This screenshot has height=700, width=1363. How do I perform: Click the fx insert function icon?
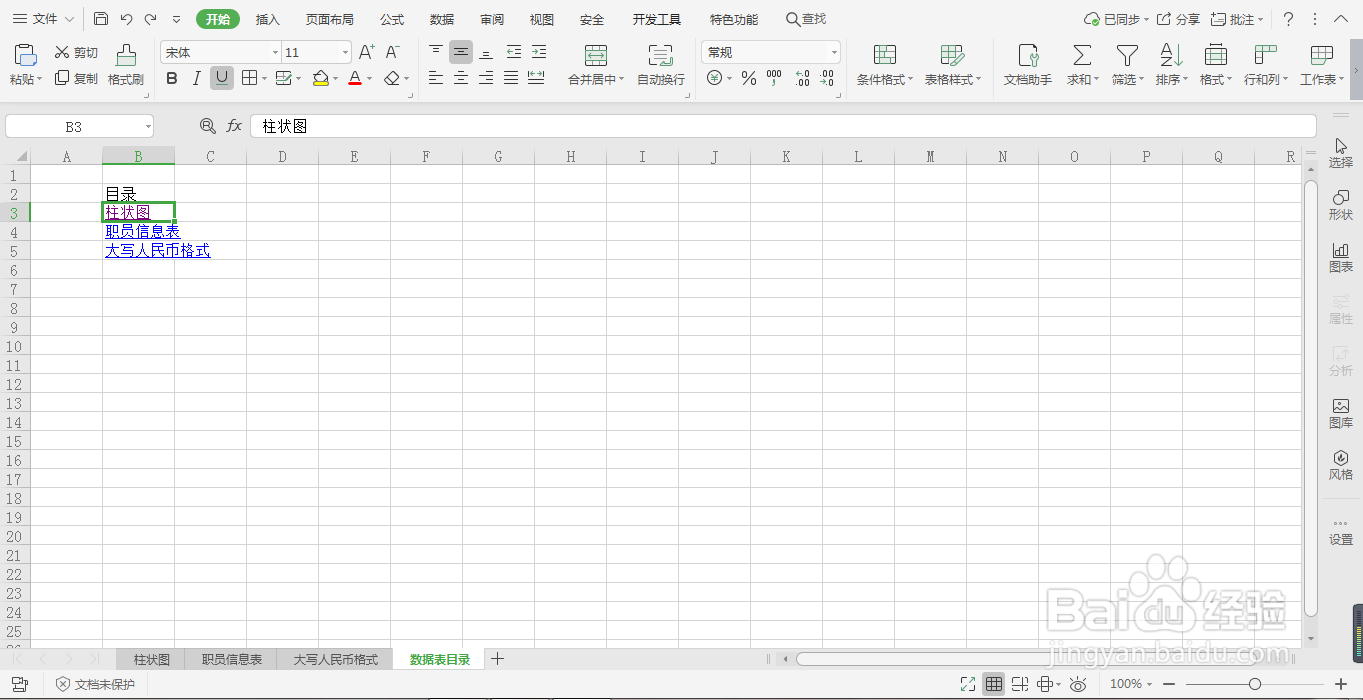coord(234,126)
